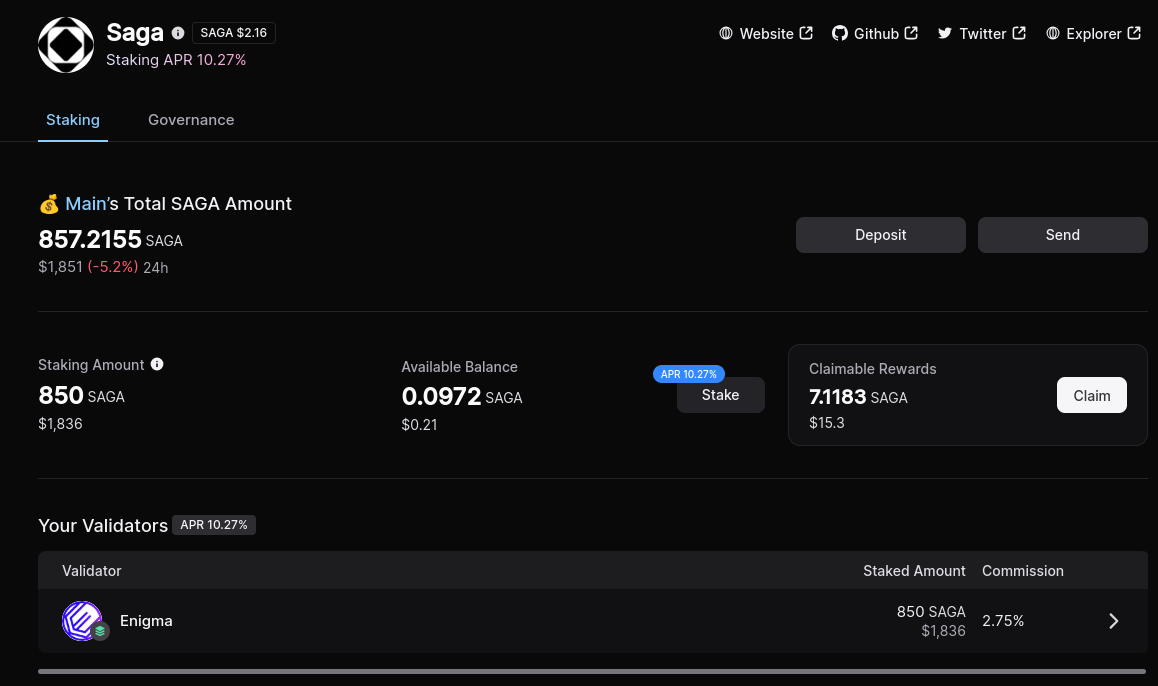Click the Deposit button
Viewport: 1158px width, 686px height.
click(x=880, y=235)
